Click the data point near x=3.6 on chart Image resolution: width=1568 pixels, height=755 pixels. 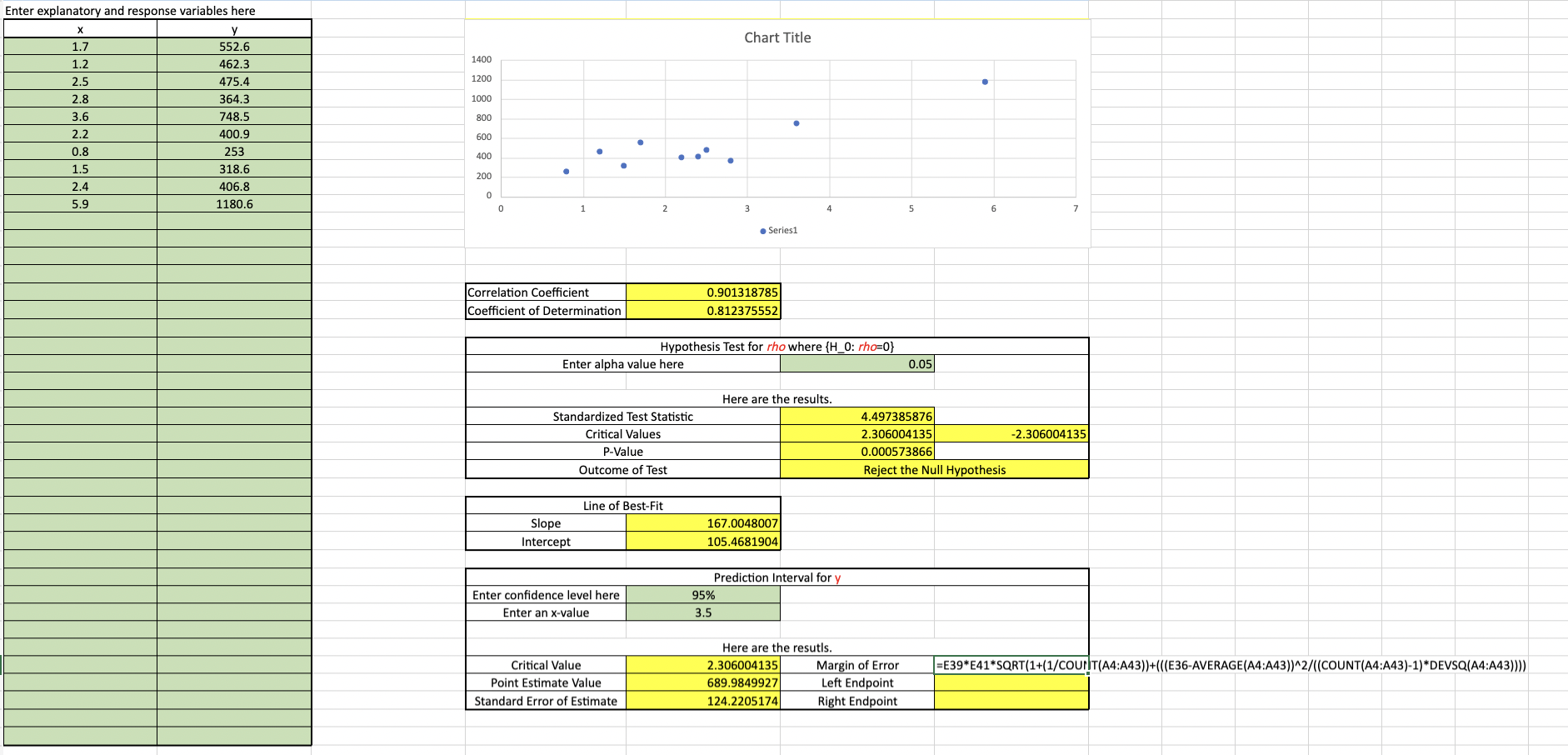point(796,123)
